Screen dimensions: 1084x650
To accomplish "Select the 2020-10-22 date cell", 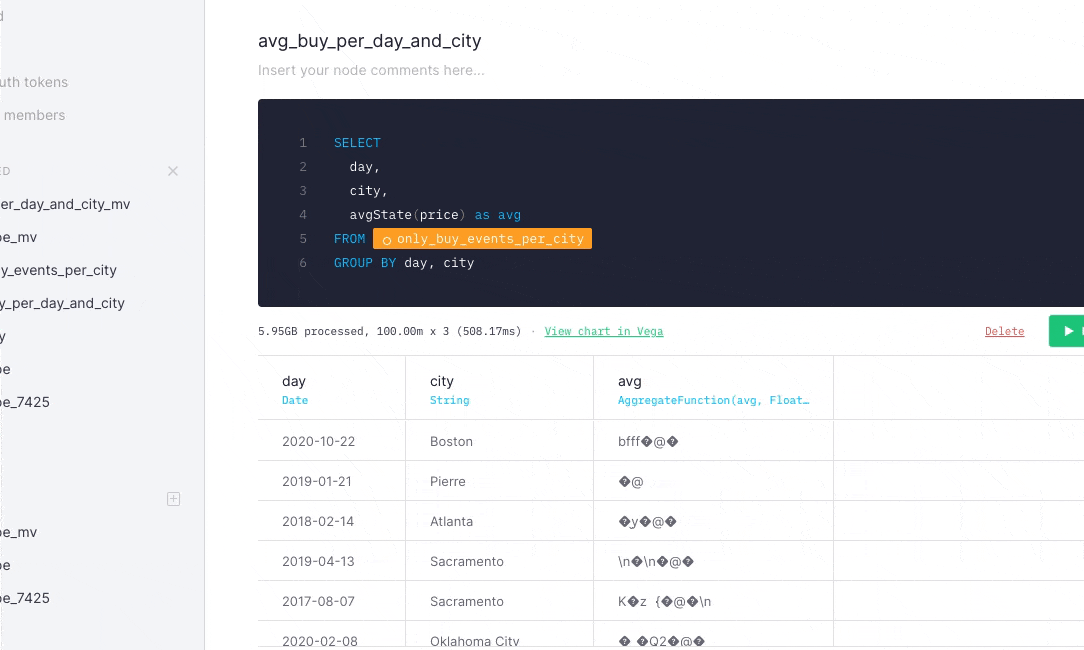I will point(319,442).
